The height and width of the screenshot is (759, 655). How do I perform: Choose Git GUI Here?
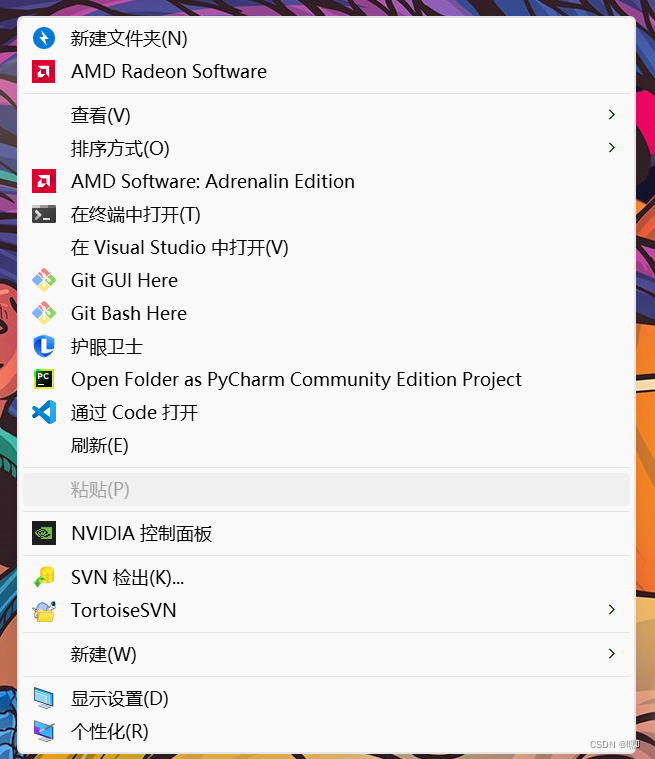tap(326, 280)
